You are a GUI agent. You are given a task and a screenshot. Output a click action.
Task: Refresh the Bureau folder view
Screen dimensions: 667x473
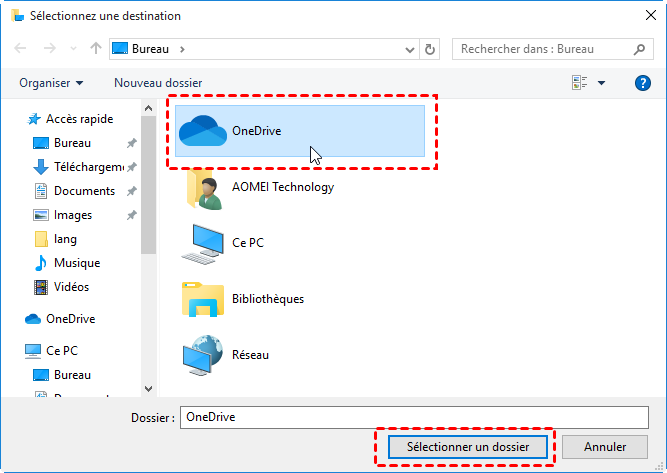coord(430,49)
